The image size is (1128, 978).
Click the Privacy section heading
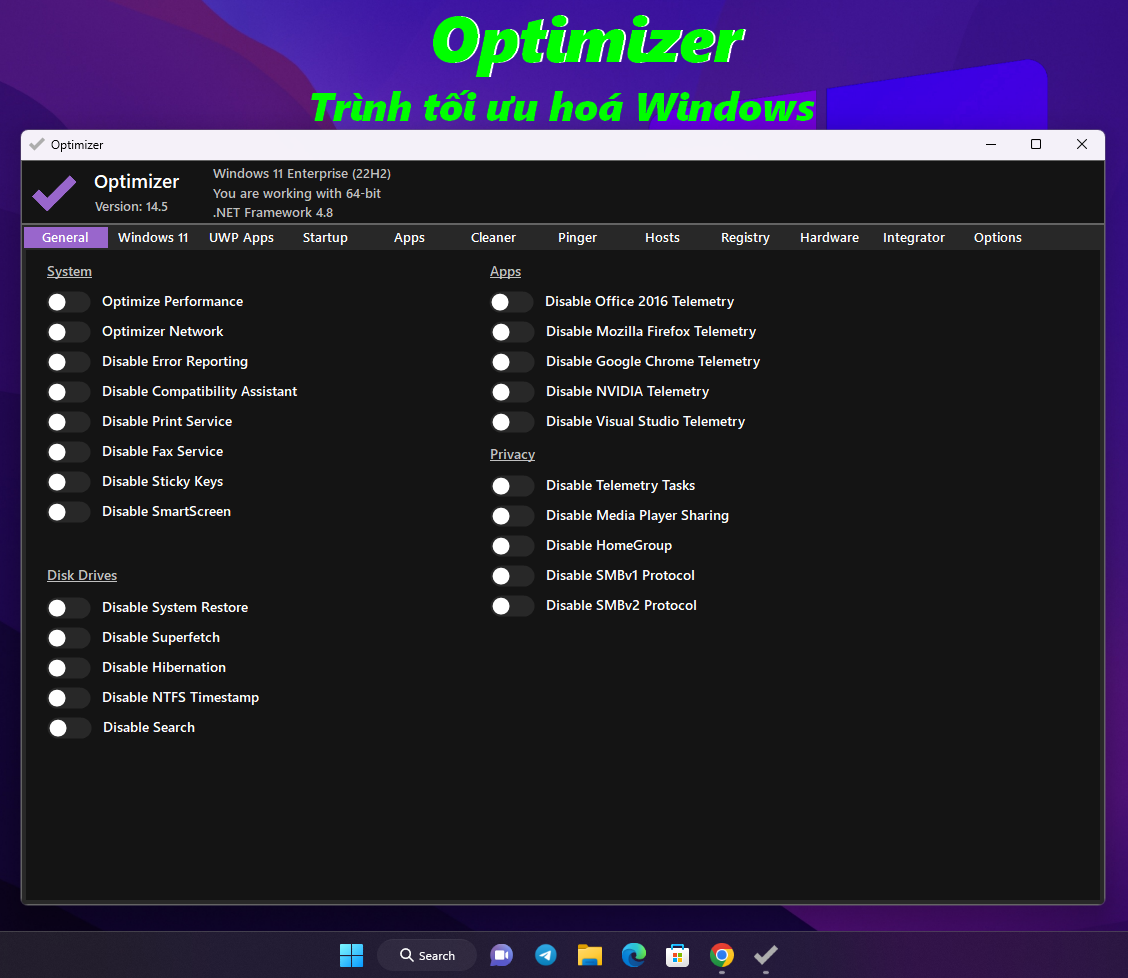pos(512,454)
